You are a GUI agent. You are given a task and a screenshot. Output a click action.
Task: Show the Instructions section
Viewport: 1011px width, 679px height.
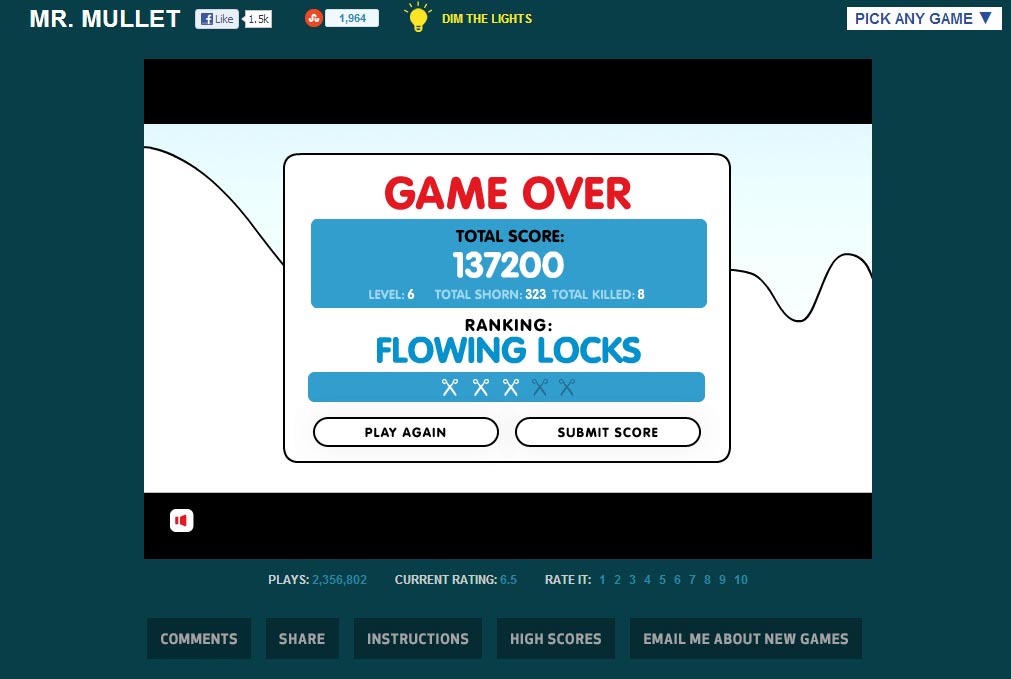pos(418,639)
